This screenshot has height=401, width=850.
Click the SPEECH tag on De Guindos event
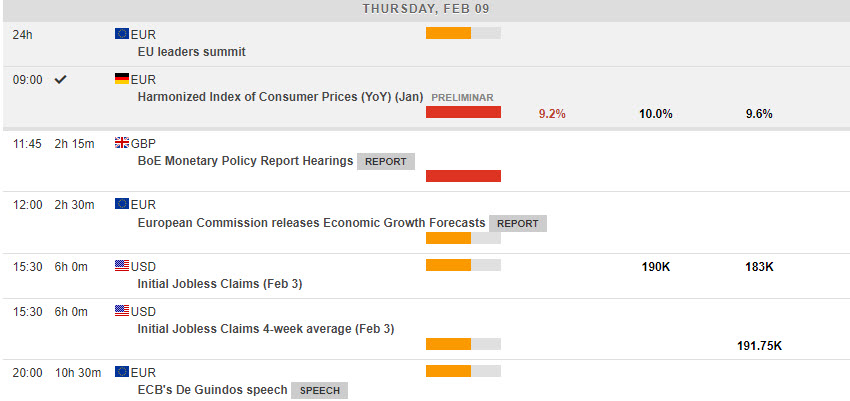pyautogui.click(x=320, y=390)
